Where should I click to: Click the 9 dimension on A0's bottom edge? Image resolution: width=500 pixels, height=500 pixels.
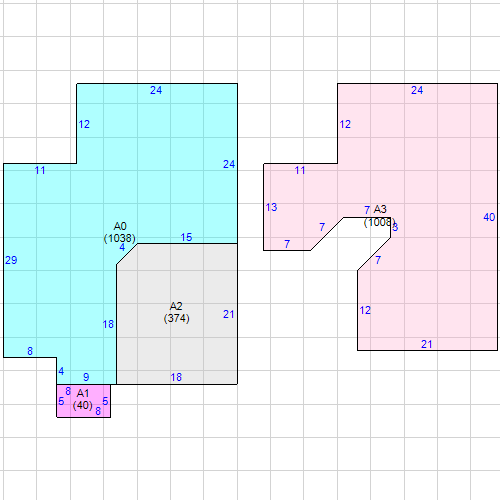[86, 377]
